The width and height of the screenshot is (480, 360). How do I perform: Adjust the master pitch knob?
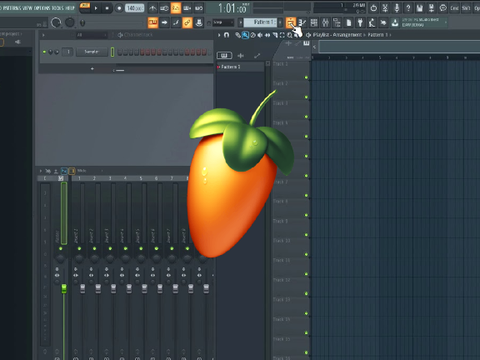70,23
